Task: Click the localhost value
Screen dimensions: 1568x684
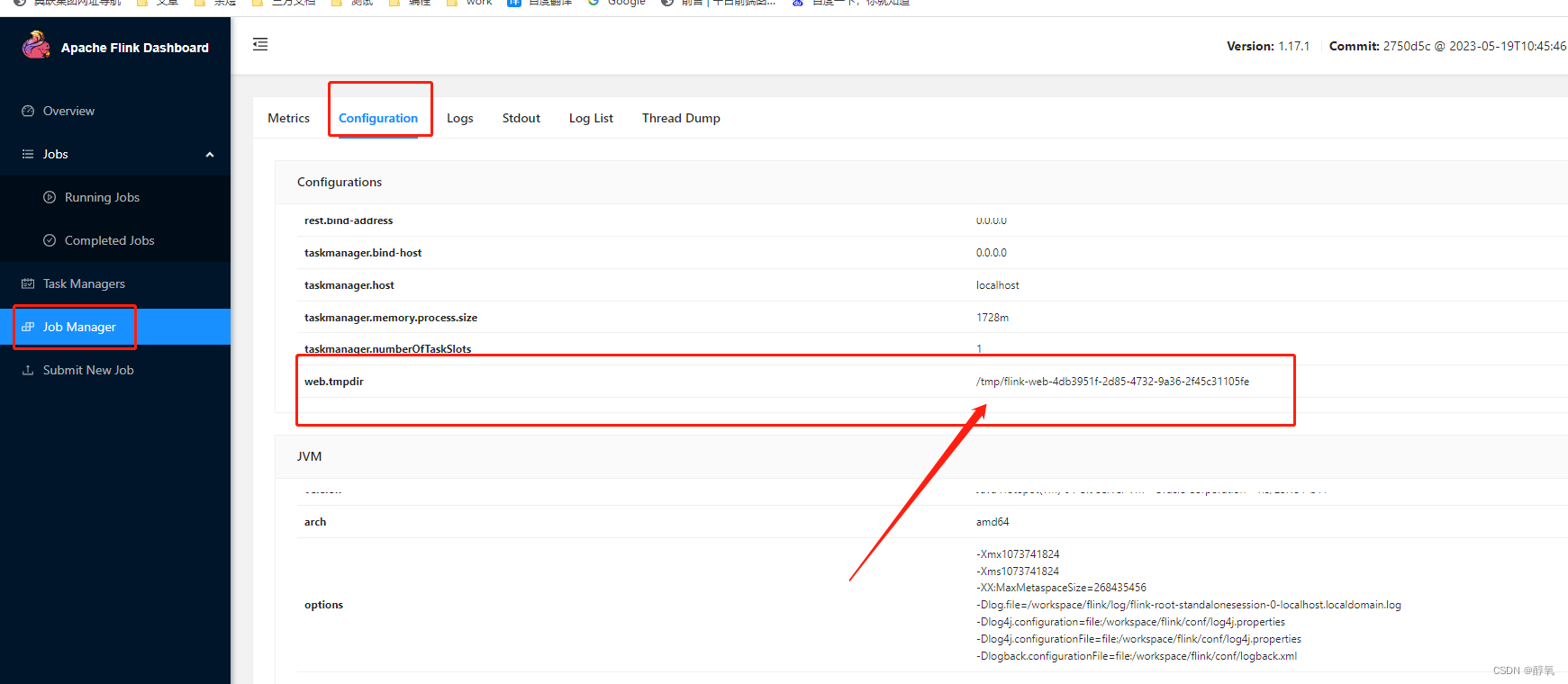Action: (998, 285)
